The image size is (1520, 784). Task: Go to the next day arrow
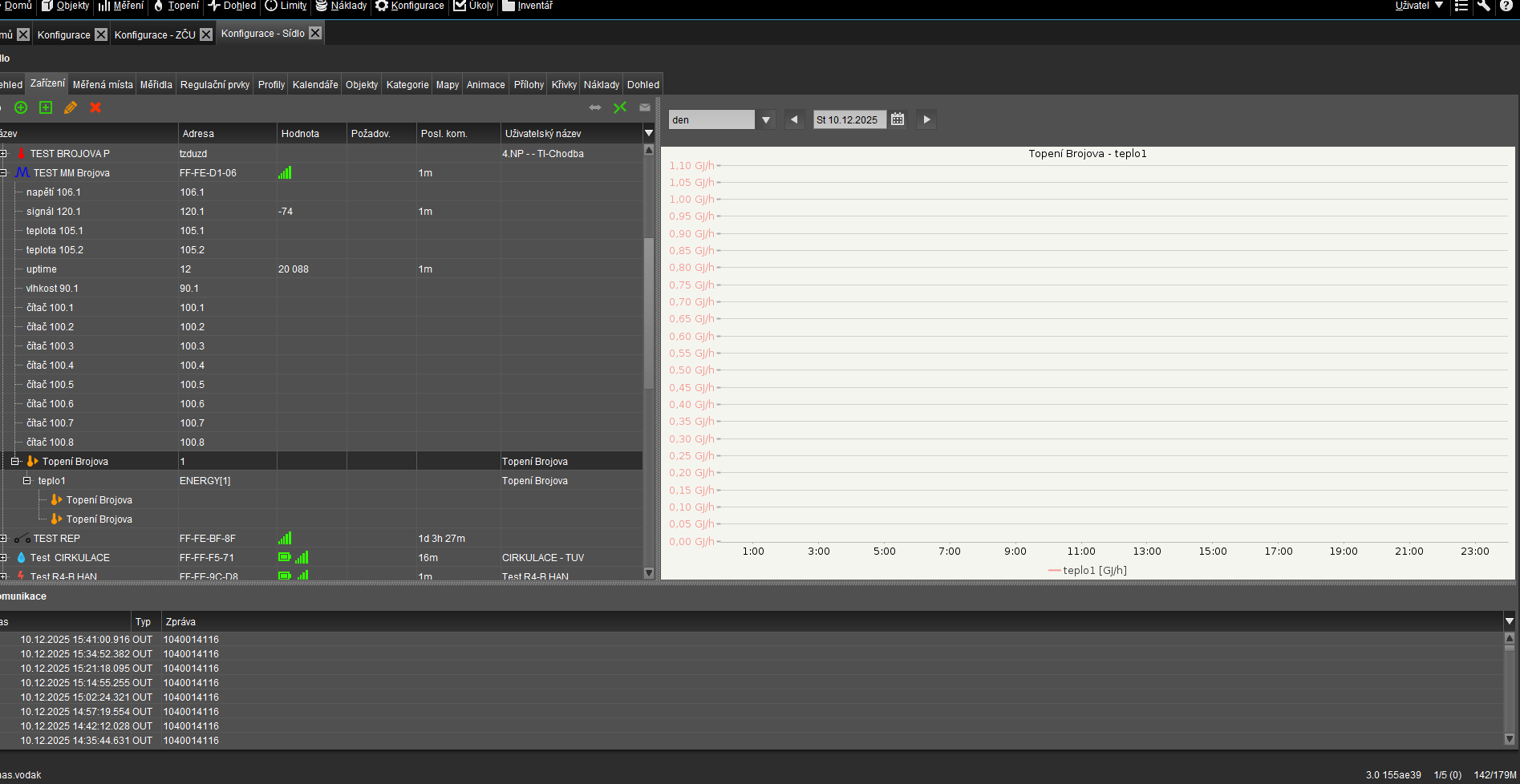coord(926,119)
